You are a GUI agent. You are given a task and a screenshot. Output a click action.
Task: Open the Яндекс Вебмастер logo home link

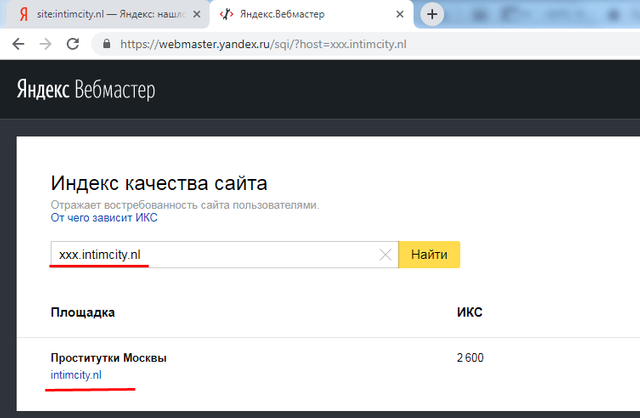pos(86,89)
